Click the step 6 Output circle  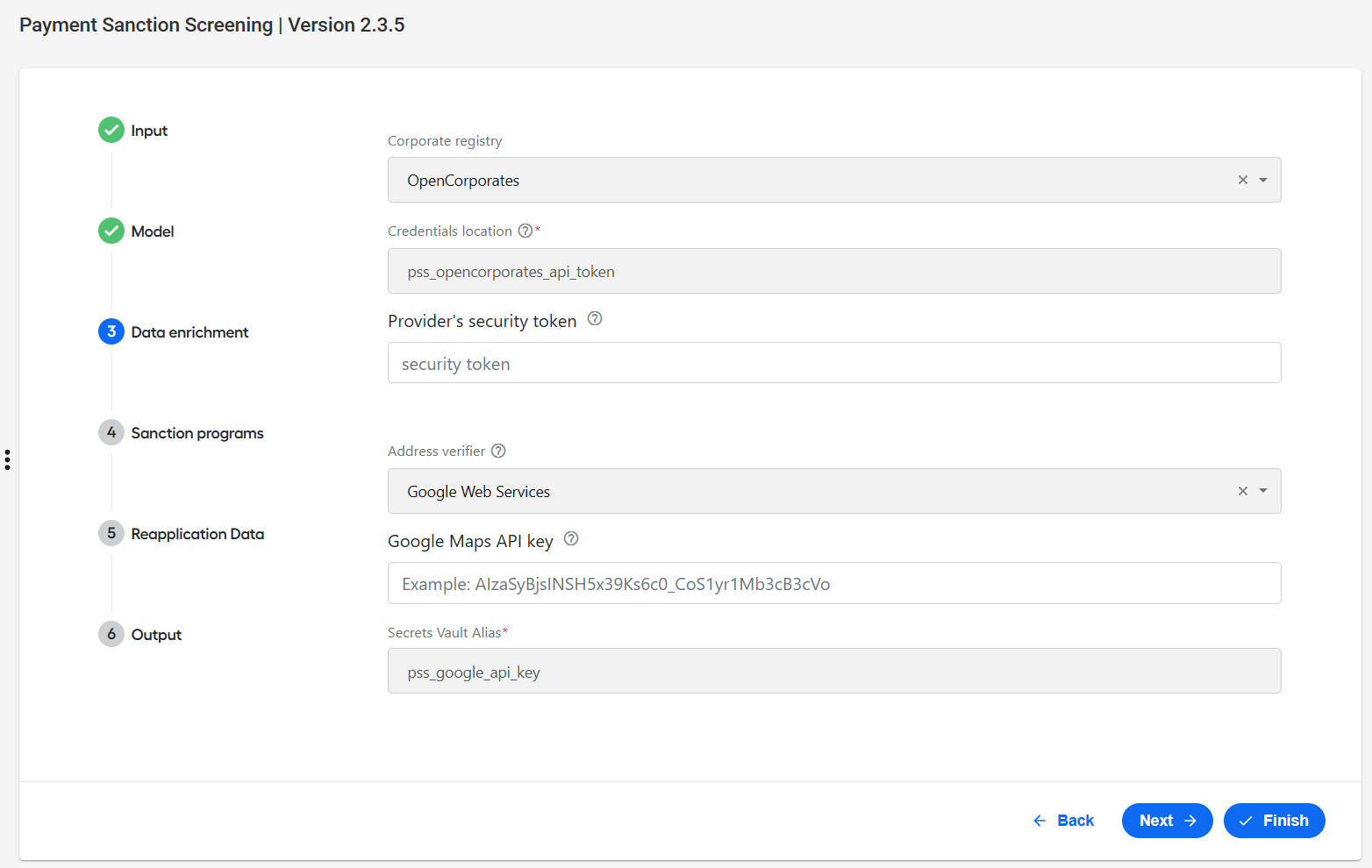tap(111, 634)
